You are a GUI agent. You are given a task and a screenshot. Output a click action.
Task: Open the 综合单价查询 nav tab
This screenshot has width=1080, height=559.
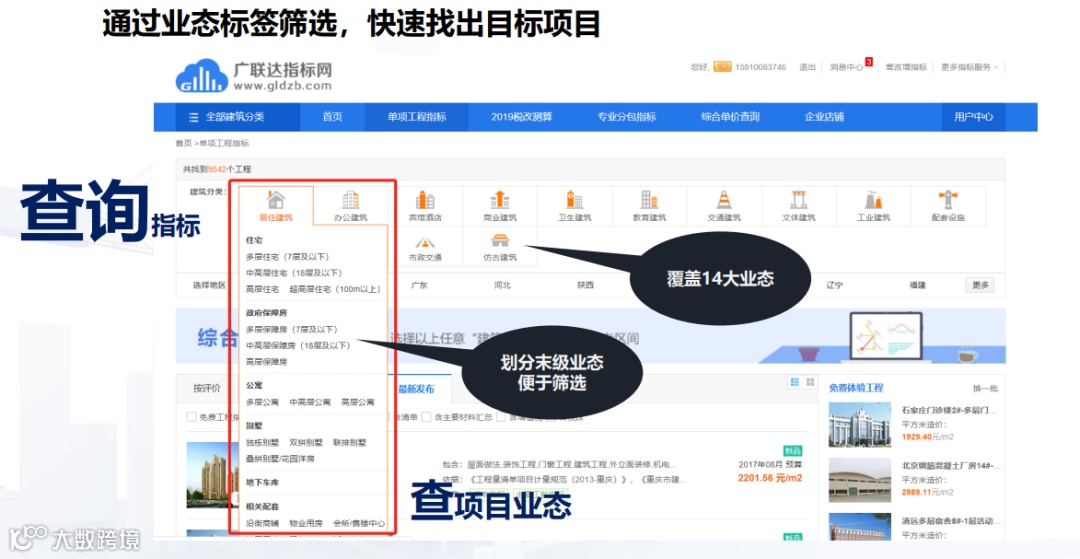click(x=730, y=117)
